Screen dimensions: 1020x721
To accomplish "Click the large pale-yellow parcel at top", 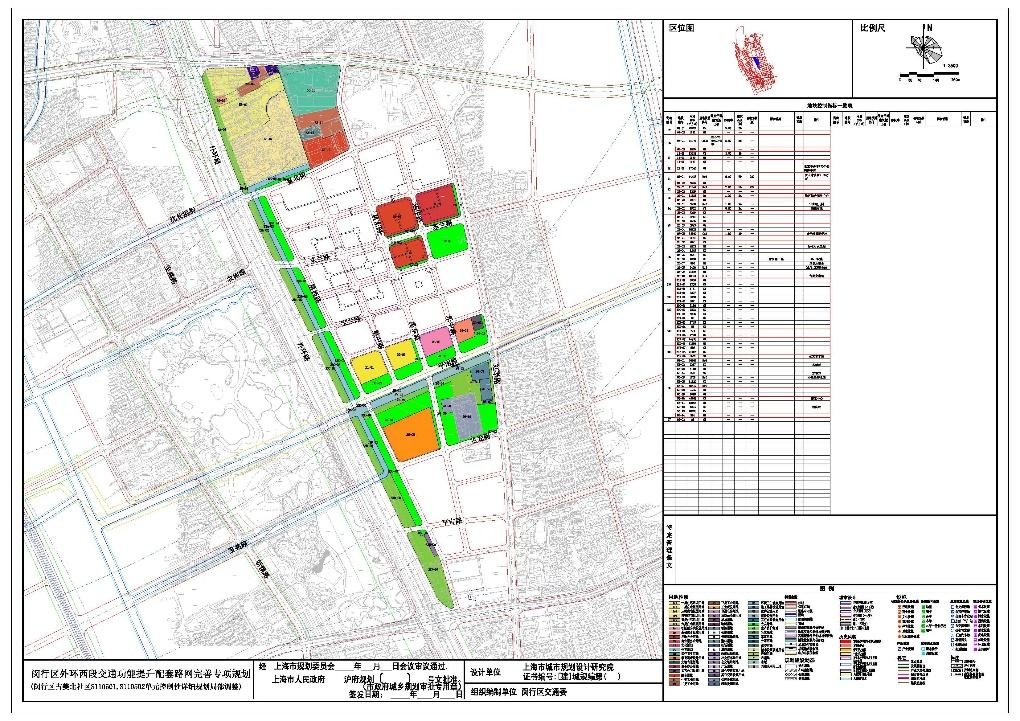I will click(x=265, y=134).
